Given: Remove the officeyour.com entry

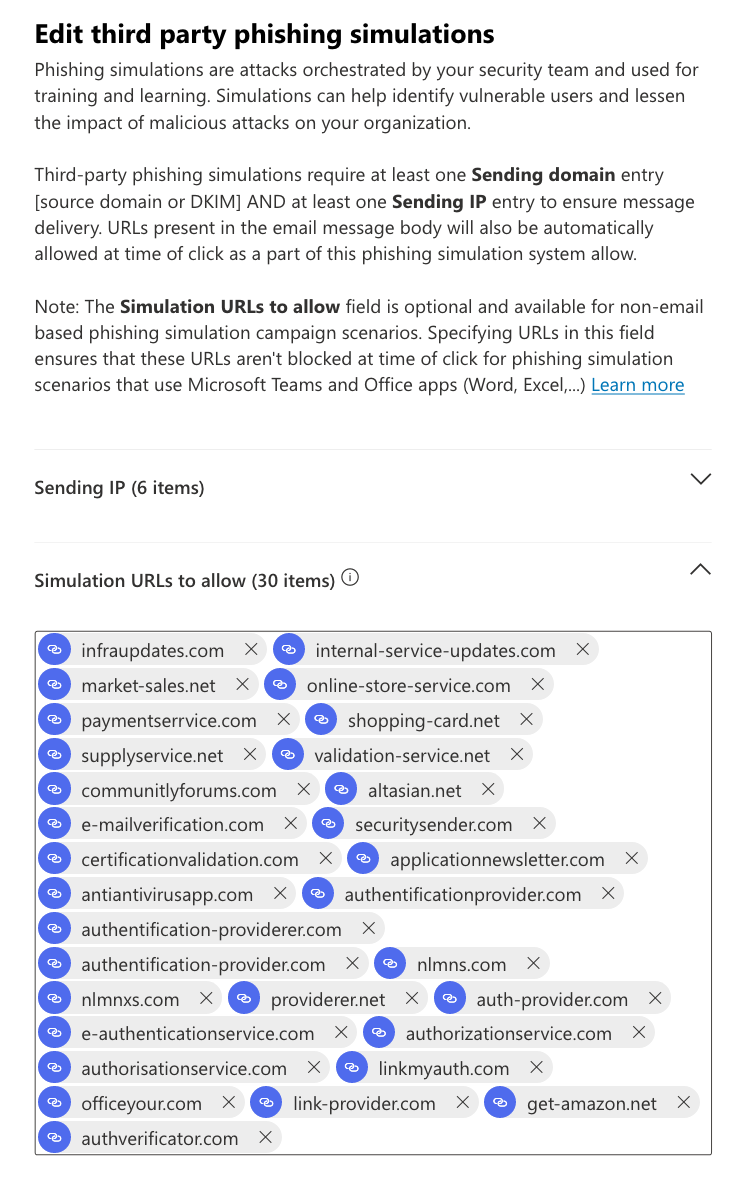Looking at the screenshot, I should click(229, 1103).
